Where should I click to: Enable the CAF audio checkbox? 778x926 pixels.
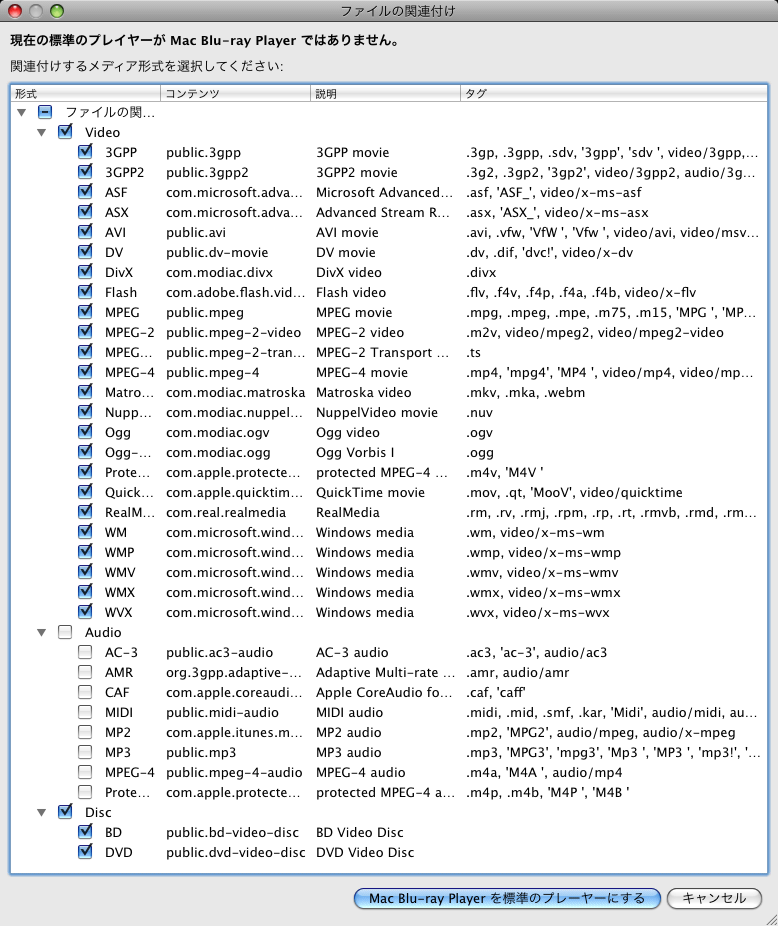coord(85,692)
